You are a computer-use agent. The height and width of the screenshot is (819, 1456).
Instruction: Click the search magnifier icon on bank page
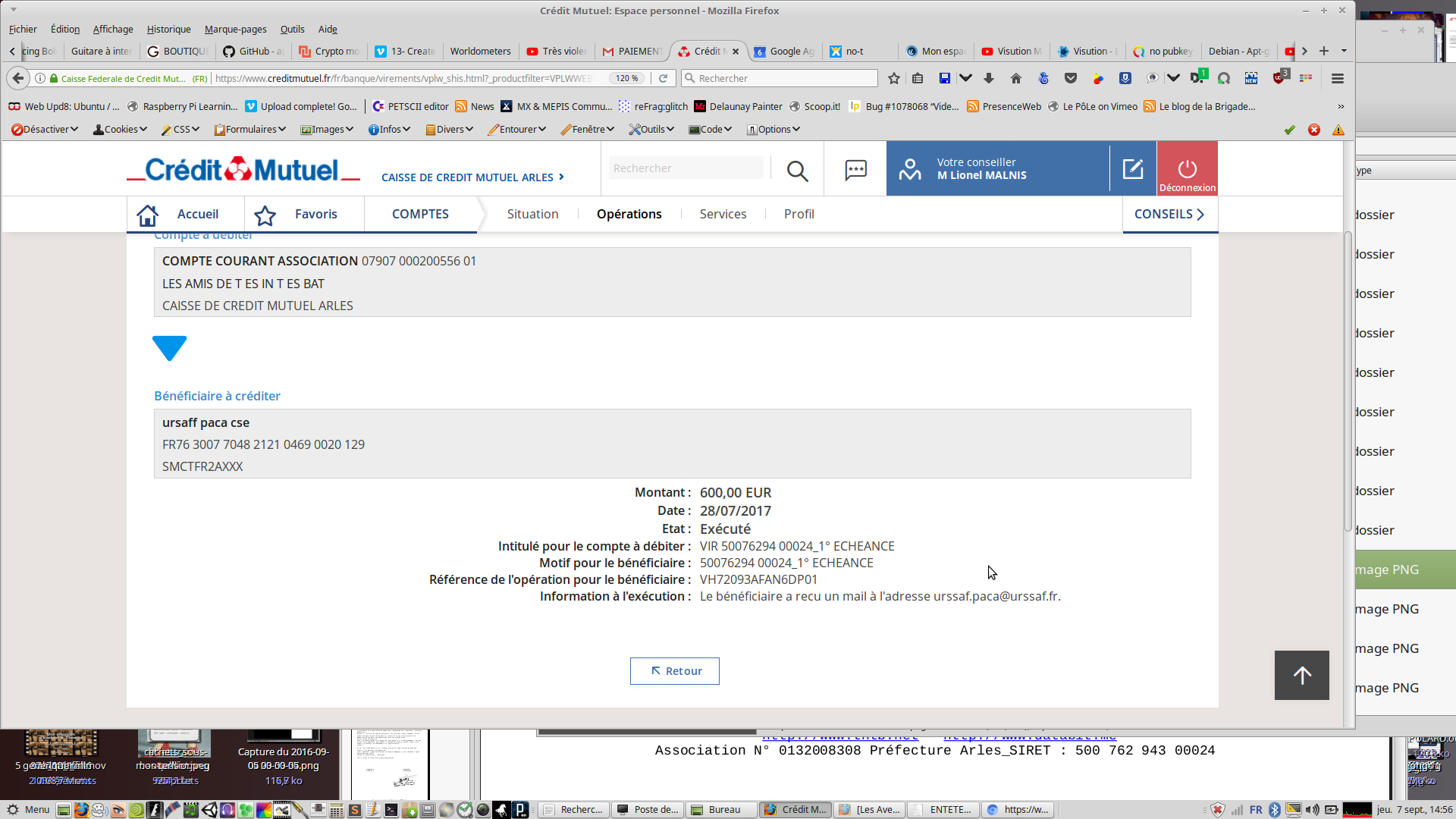coord(797,171)
